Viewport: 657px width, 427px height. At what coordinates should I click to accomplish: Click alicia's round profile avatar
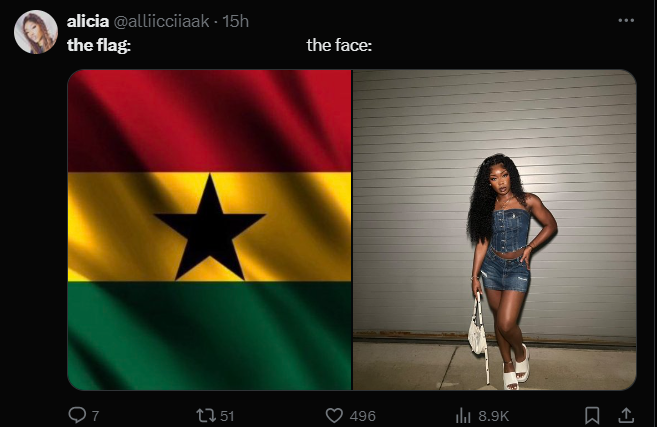[x=35, y=32]
